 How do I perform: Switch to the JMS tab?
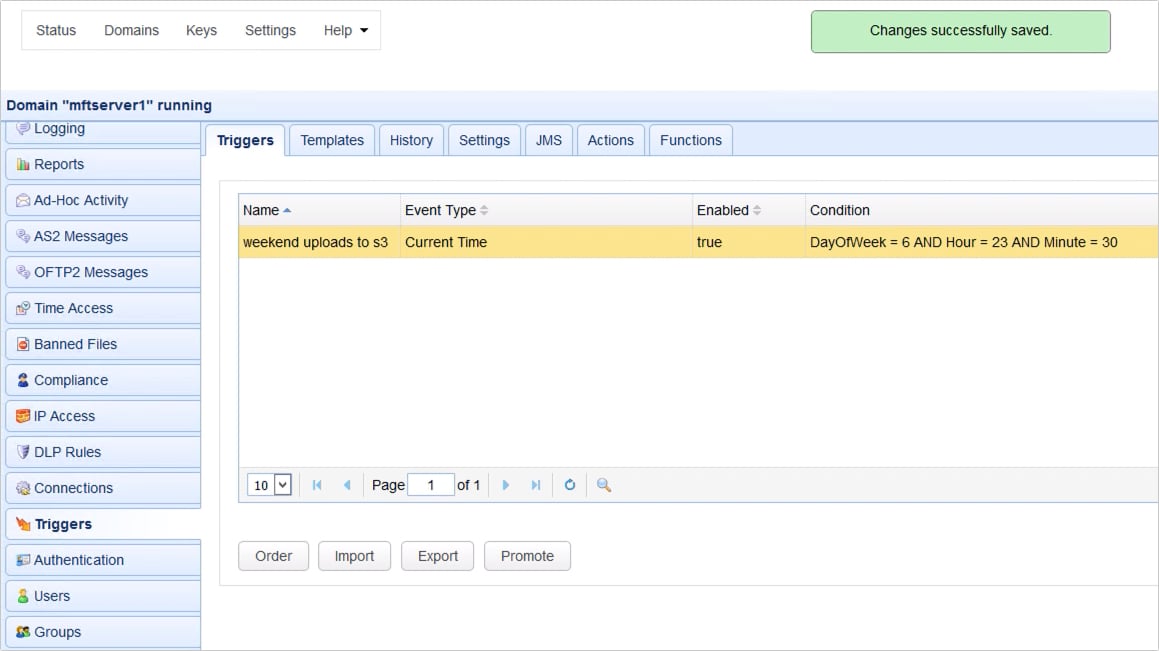(548, 140)
